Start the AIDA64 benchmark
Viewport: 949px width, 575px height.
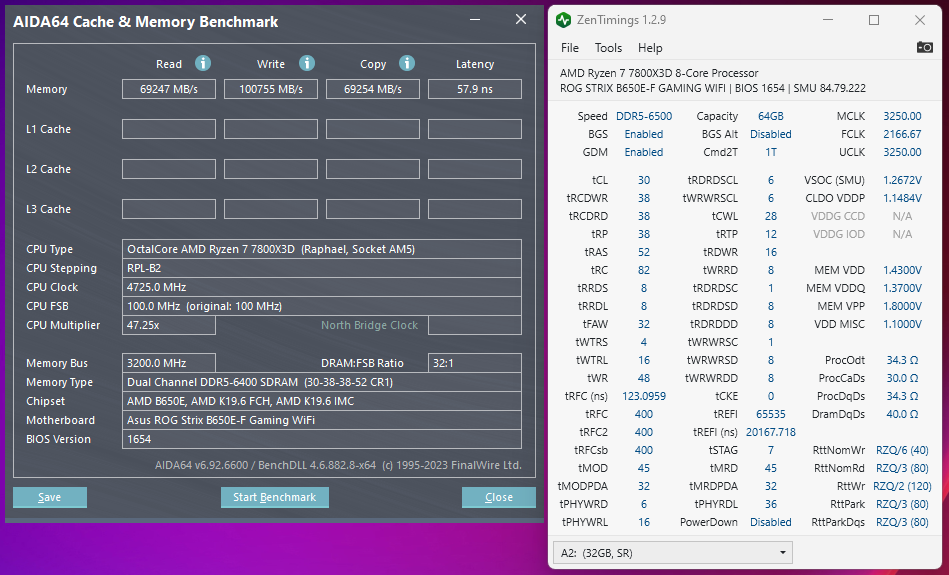[x=275, y=497]
